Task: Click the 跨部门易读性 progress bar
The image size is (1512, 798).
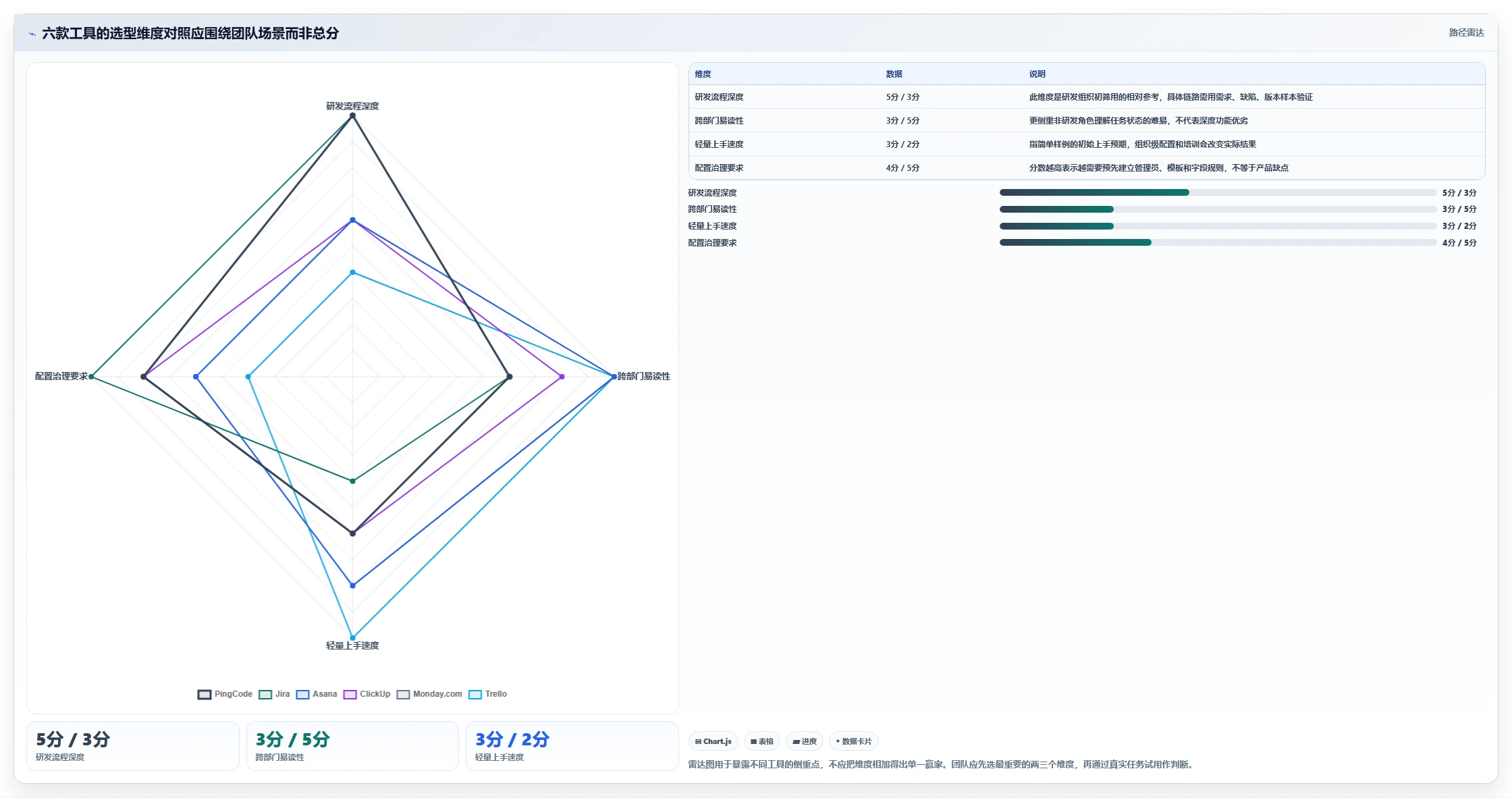Action: tap(1218, 209)
